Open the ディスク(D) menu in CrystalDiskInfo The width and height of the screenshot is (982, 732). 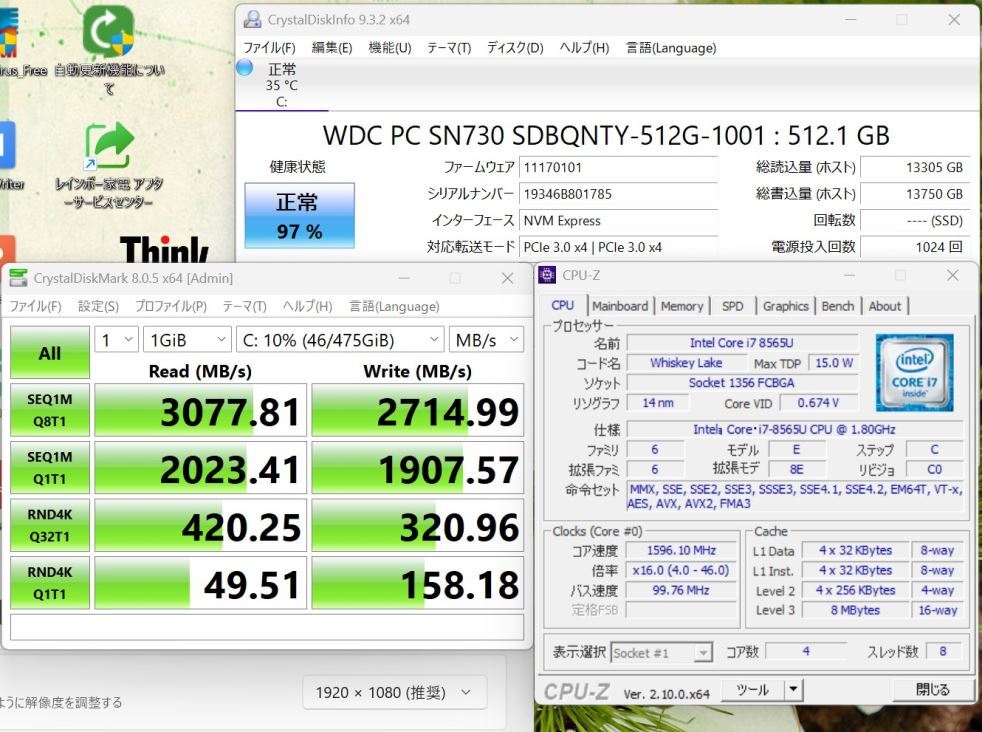[514, 48]
